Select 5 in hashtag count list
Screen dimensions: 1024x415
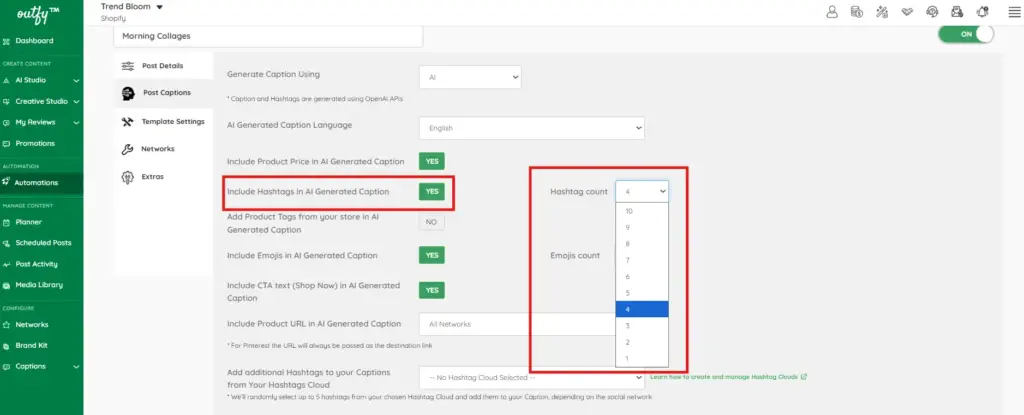(x=642, y=293)
